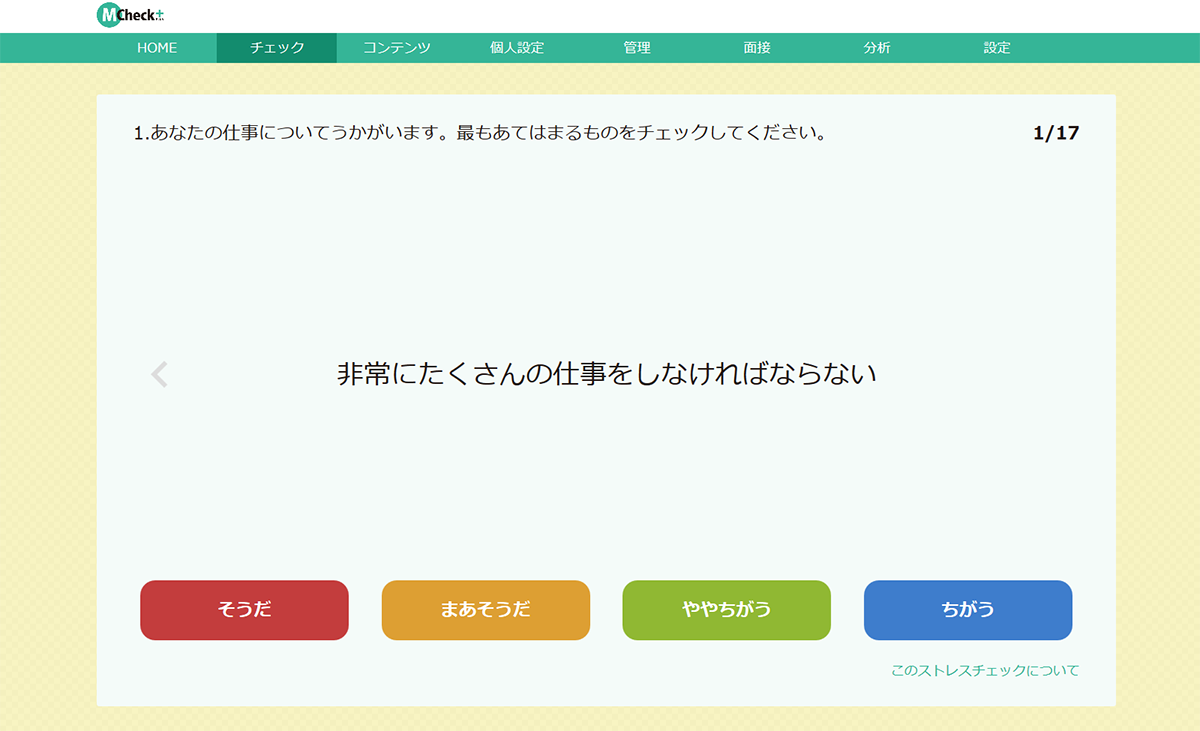The height and width of the screenshot is (731, 1200).
Task: Open the 分析 analysis menu
Action: coord(877,47)
